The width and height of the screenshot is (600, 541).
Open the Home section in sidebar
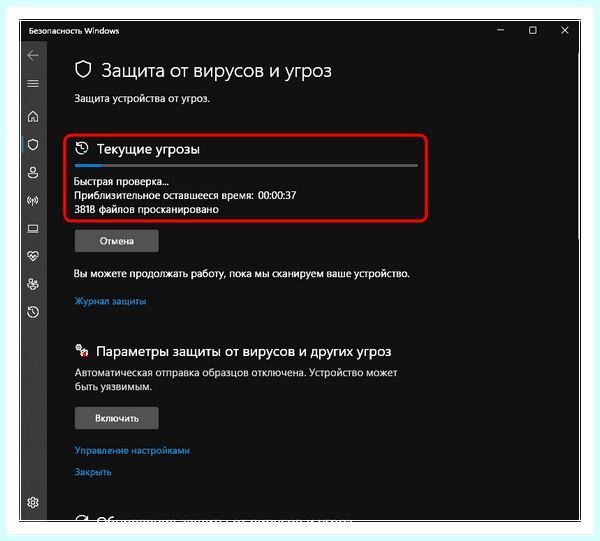pyautogui.click(x=33, y=116)
